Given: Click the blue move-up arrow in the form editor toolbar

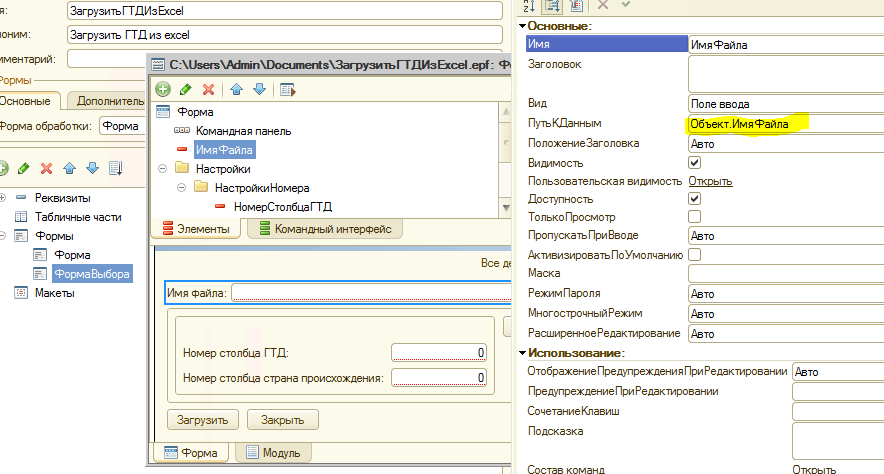Looking at the screenshot, I should click(x=237, y=89).
